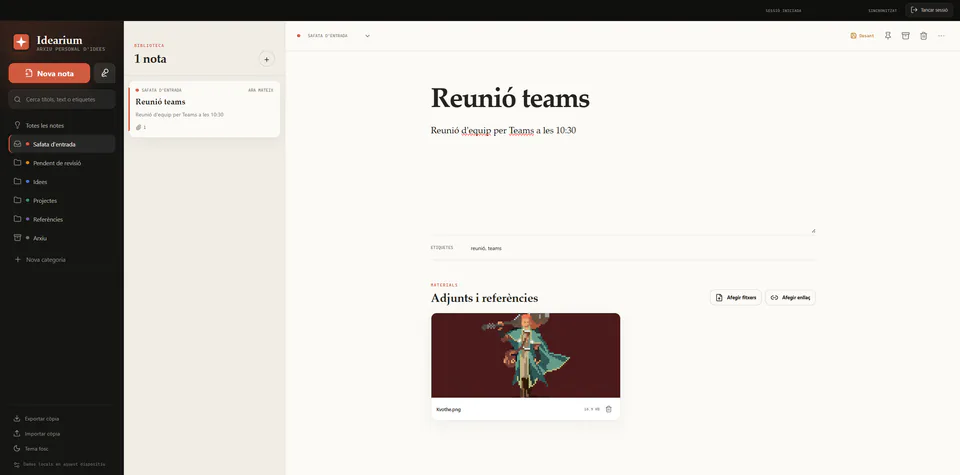Click the folder icon beside Idees
This screenshot has height=475, width=960.
coord(18,182)
